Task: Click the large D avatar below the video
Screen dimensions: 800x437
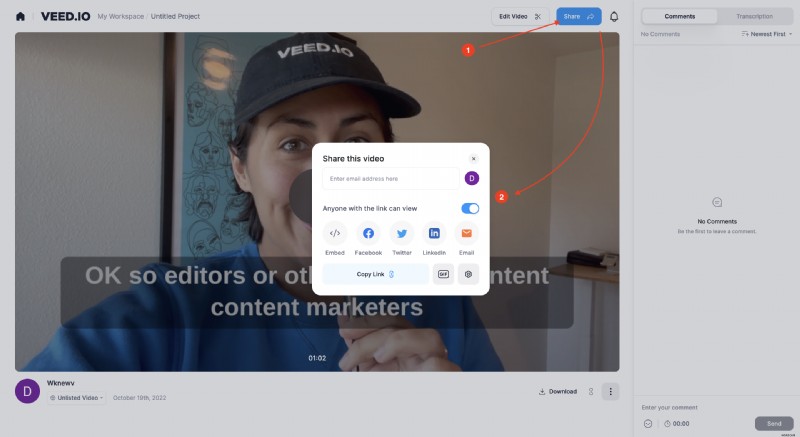Action: tap(28, 391)
